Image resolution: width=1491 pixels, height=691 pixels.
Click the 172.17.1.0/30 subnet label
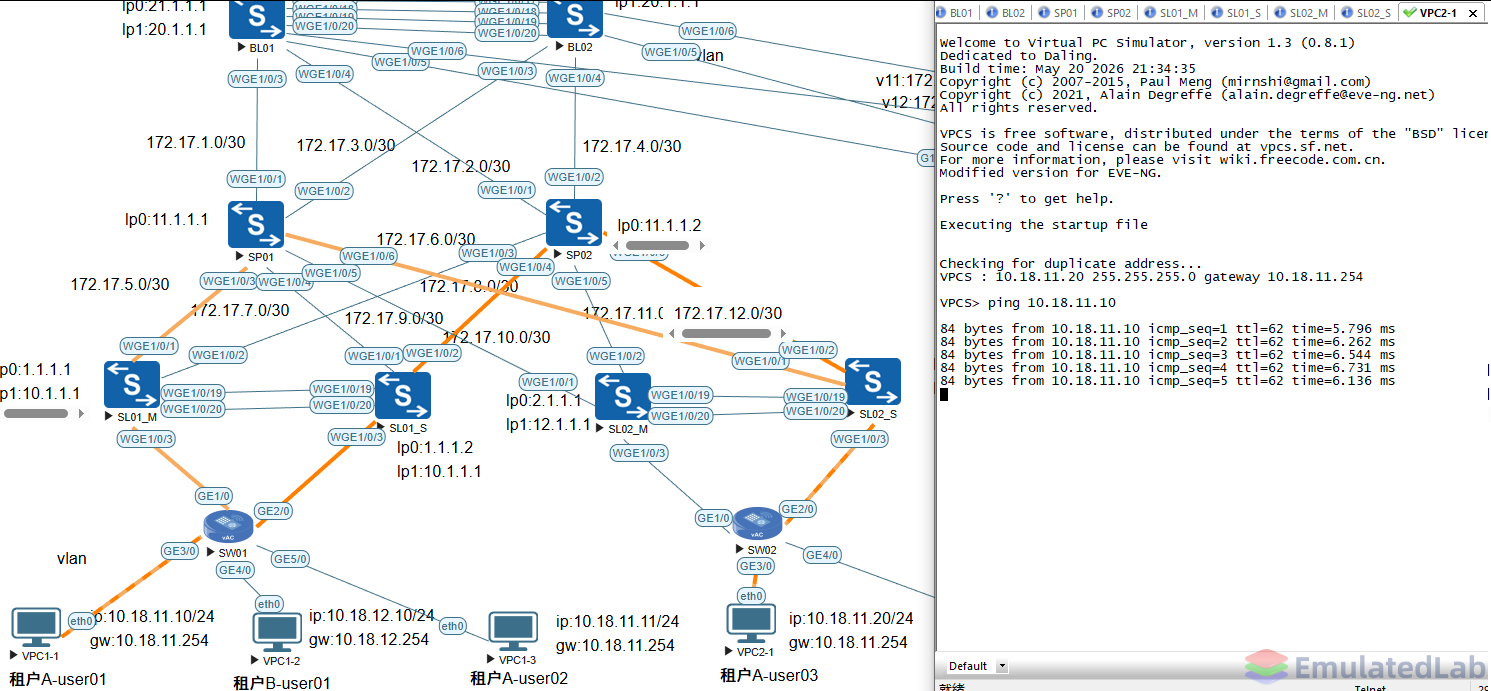pyautogui.click(x=196, y=142)
